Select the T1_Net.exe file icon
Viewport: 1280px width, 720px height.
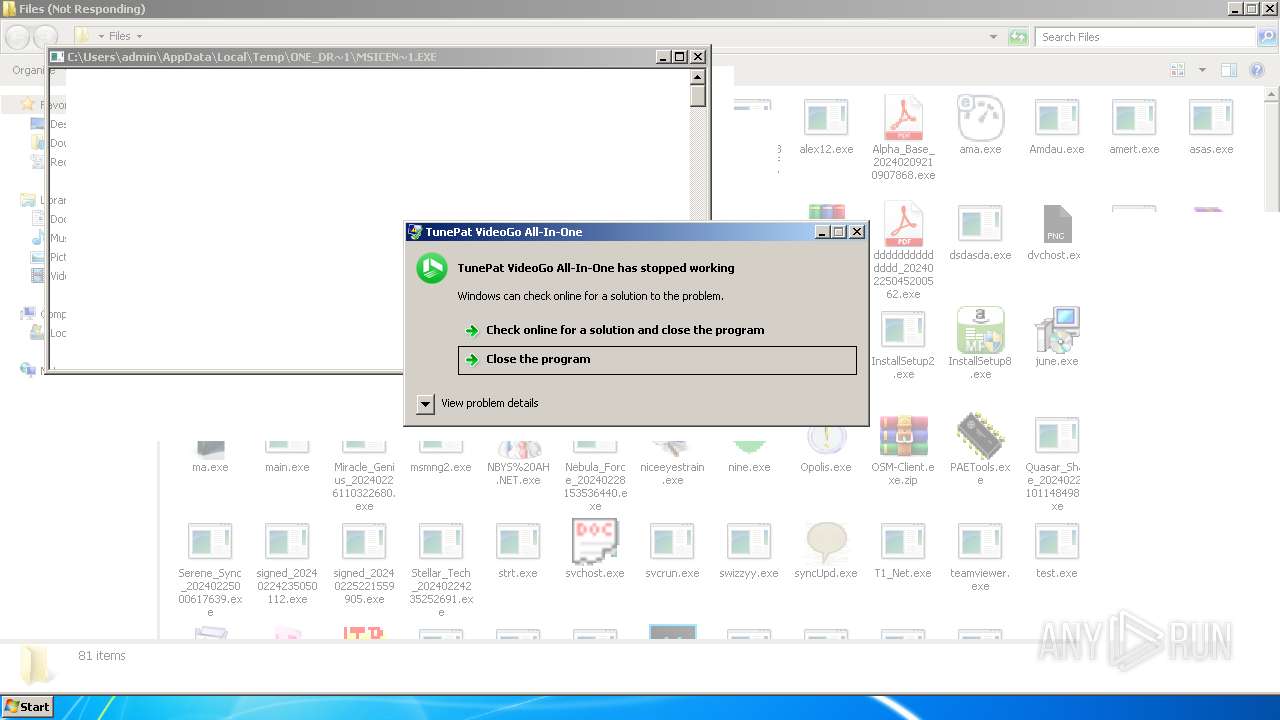pos(903,542)
